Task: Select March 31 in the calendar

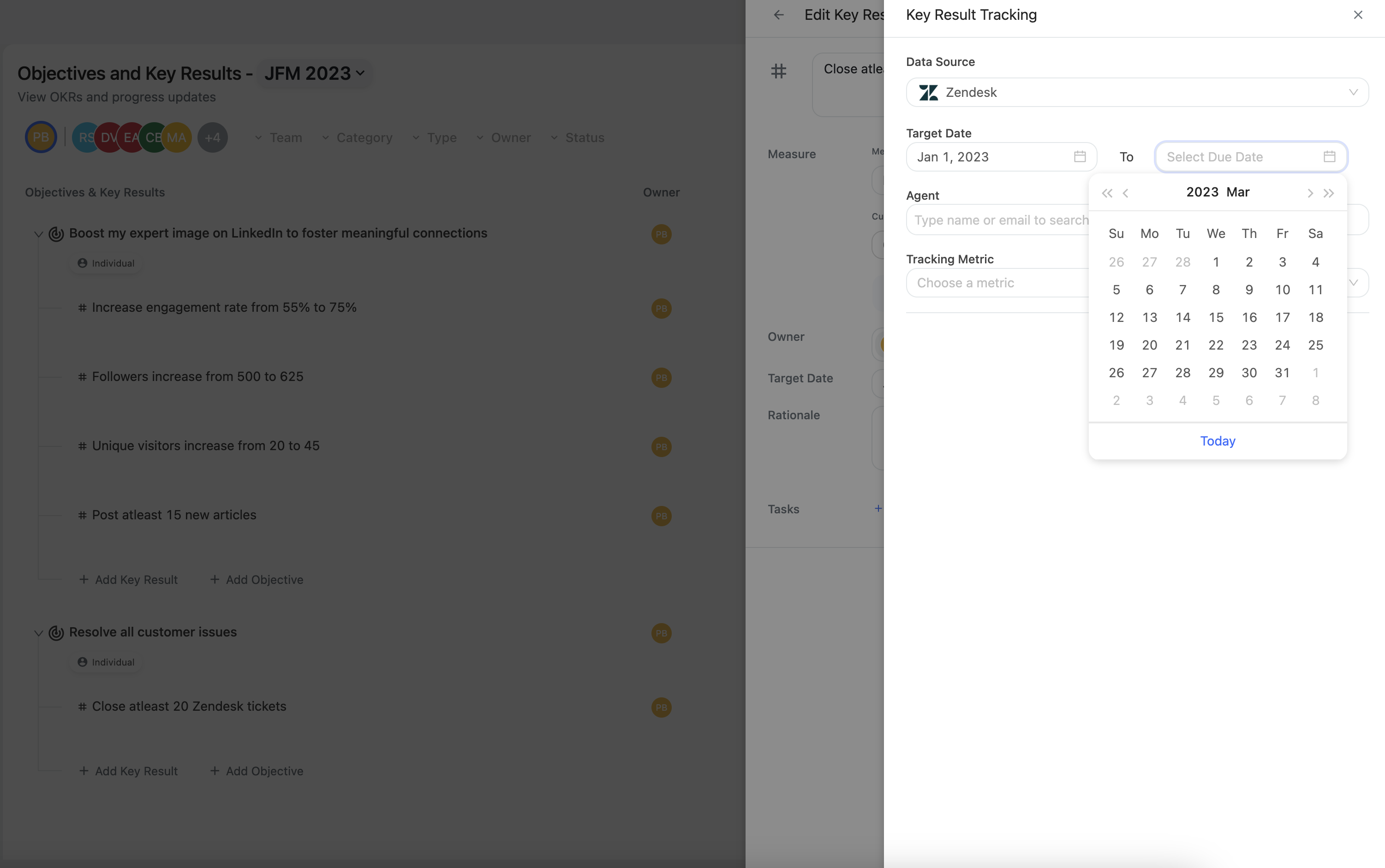Action: tap(1282, 373)
